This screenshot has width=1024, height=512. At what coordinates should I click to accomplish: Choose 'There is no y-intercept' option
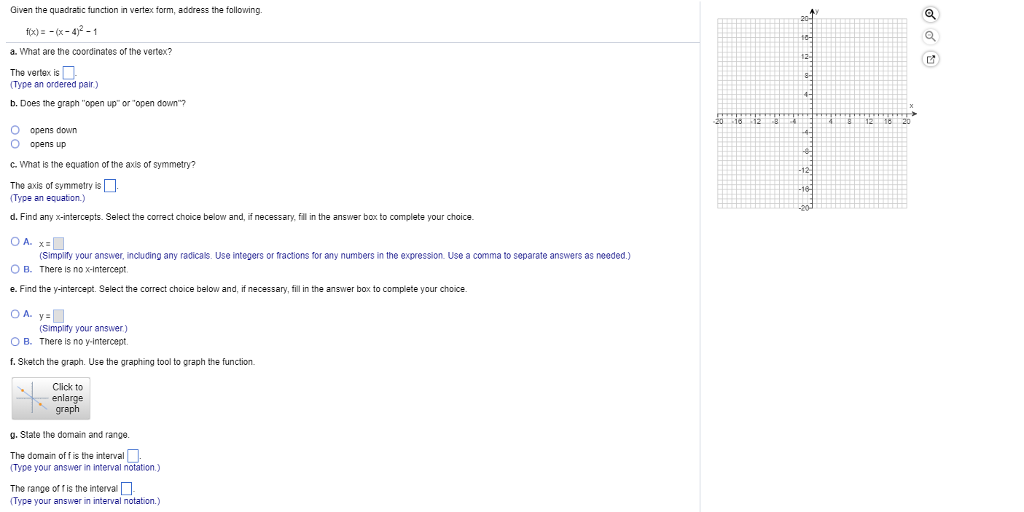coord(15,341)
